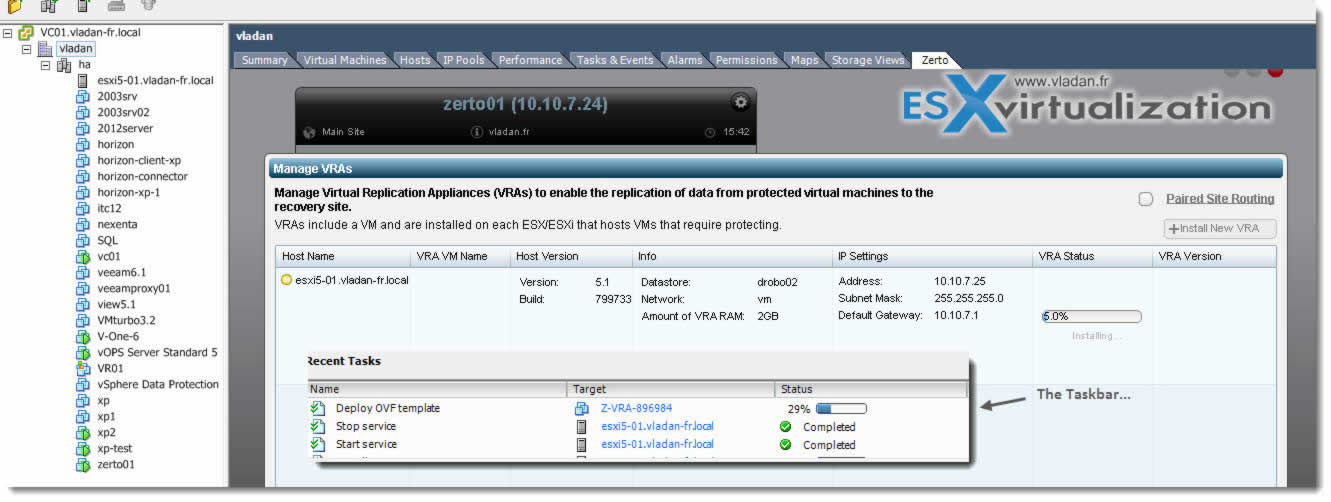
Task: Click the IP Settings column header
Action: 932,256
